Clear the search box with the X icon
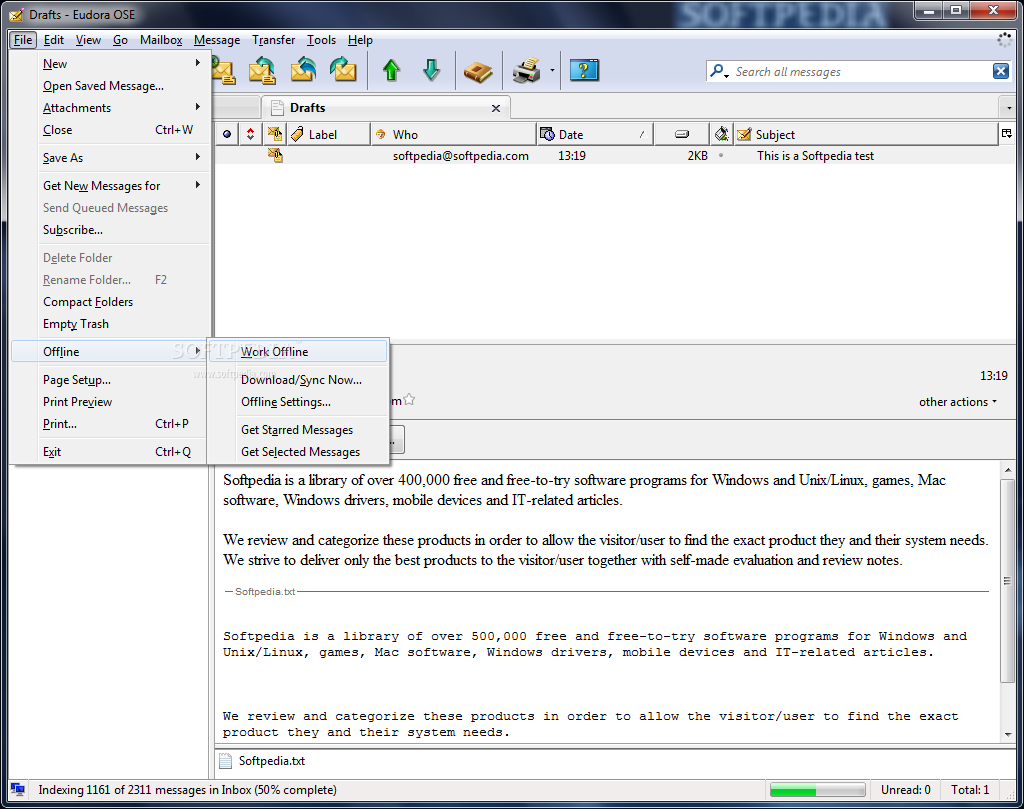Image resolution: width=1024 pixels, height=809 pixels. (1000, 71)
